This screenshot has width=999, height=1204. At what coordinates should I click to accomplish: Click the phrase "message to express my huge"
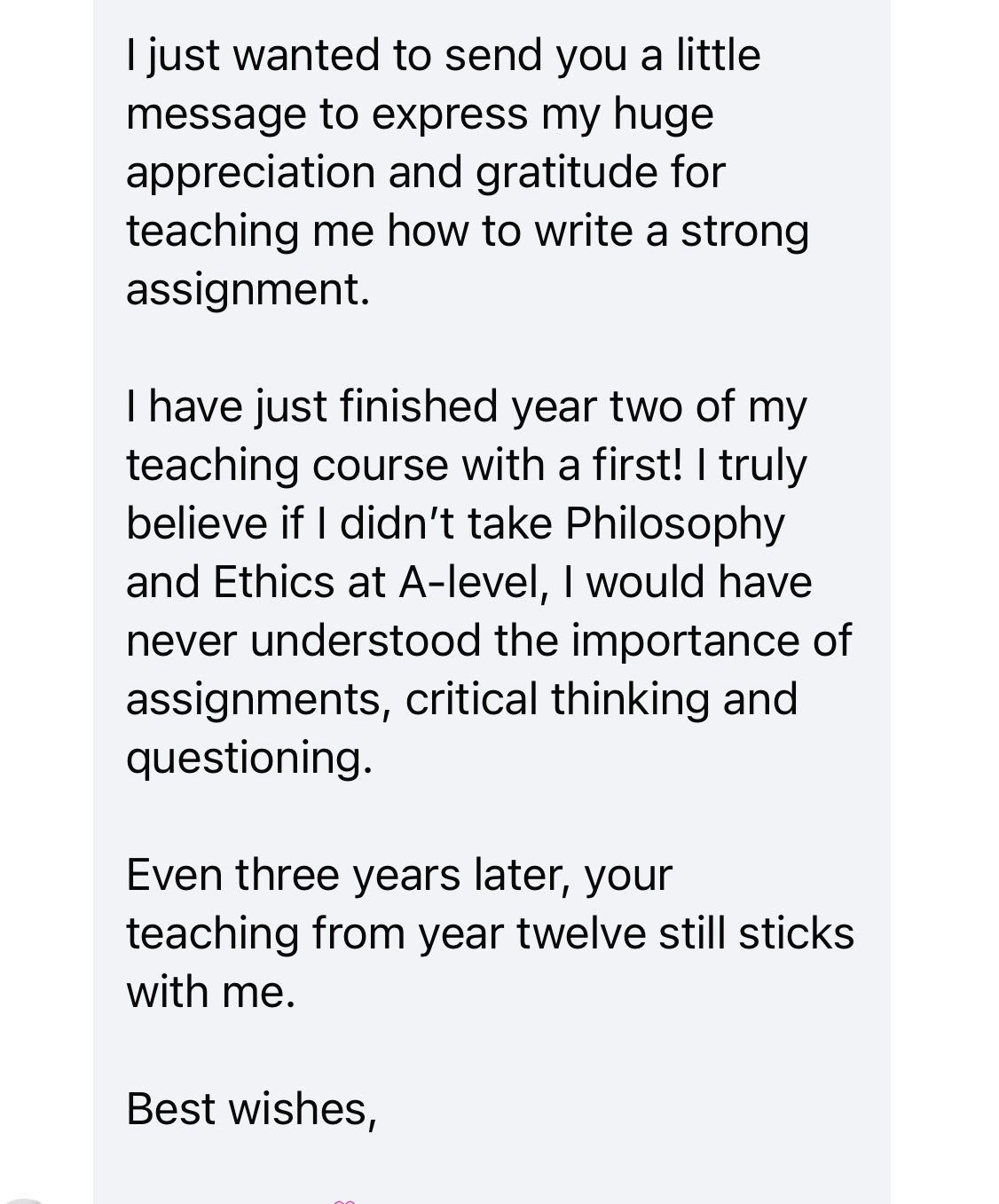[420, 114]
